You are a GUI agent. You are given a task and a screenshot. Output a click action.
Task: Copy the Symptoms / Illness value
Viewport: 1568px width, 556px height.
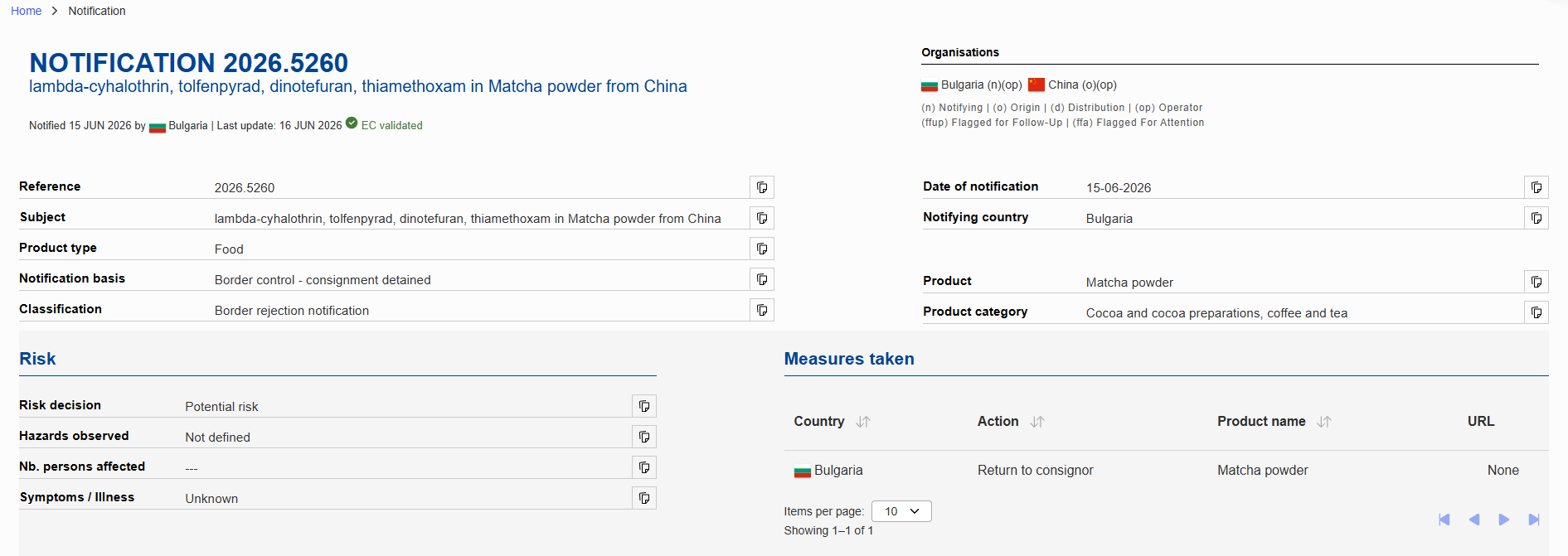644,498
